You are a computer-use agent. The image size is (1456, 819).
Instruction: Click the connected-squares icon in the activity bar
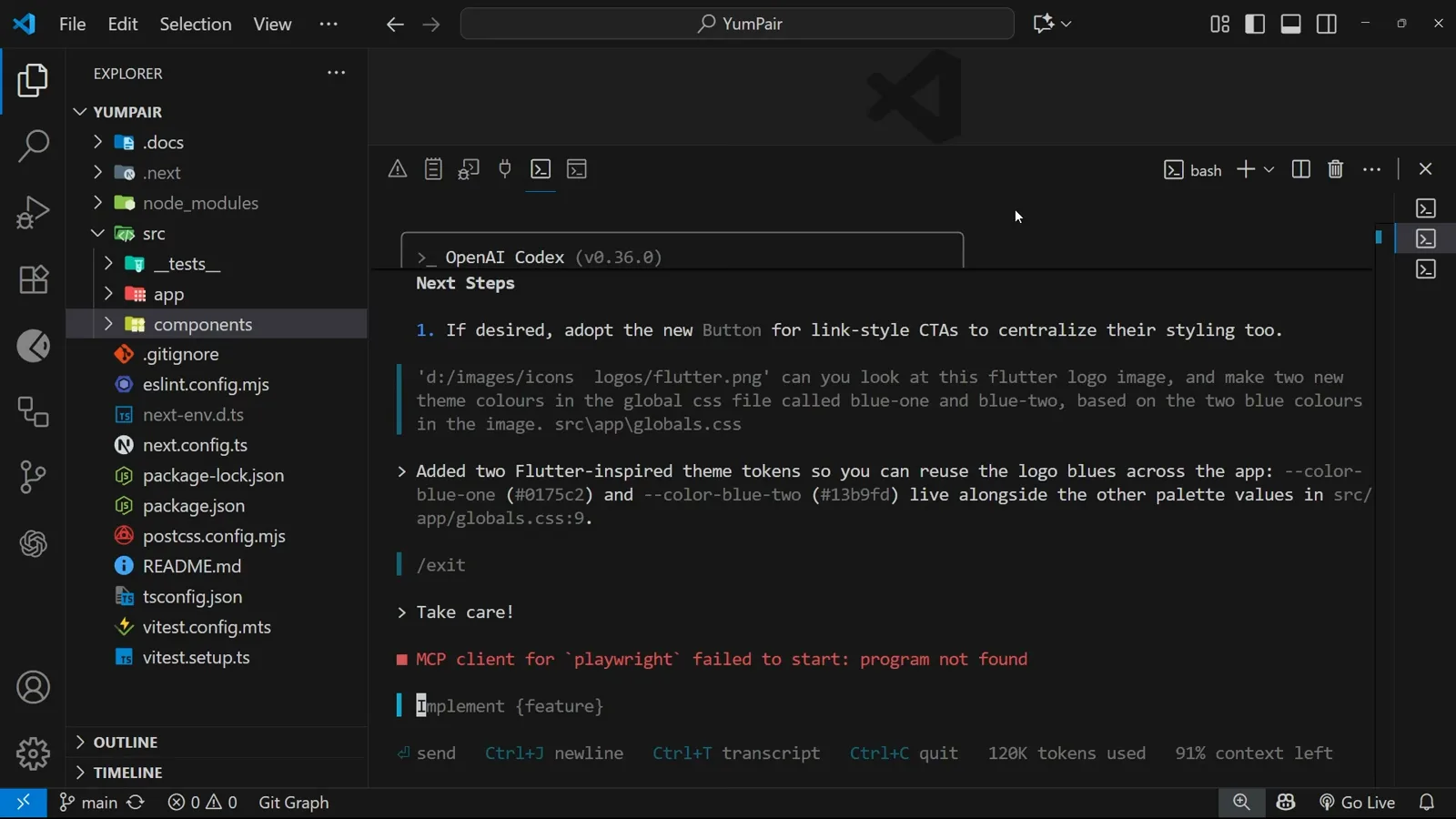[x=33, y=412]
